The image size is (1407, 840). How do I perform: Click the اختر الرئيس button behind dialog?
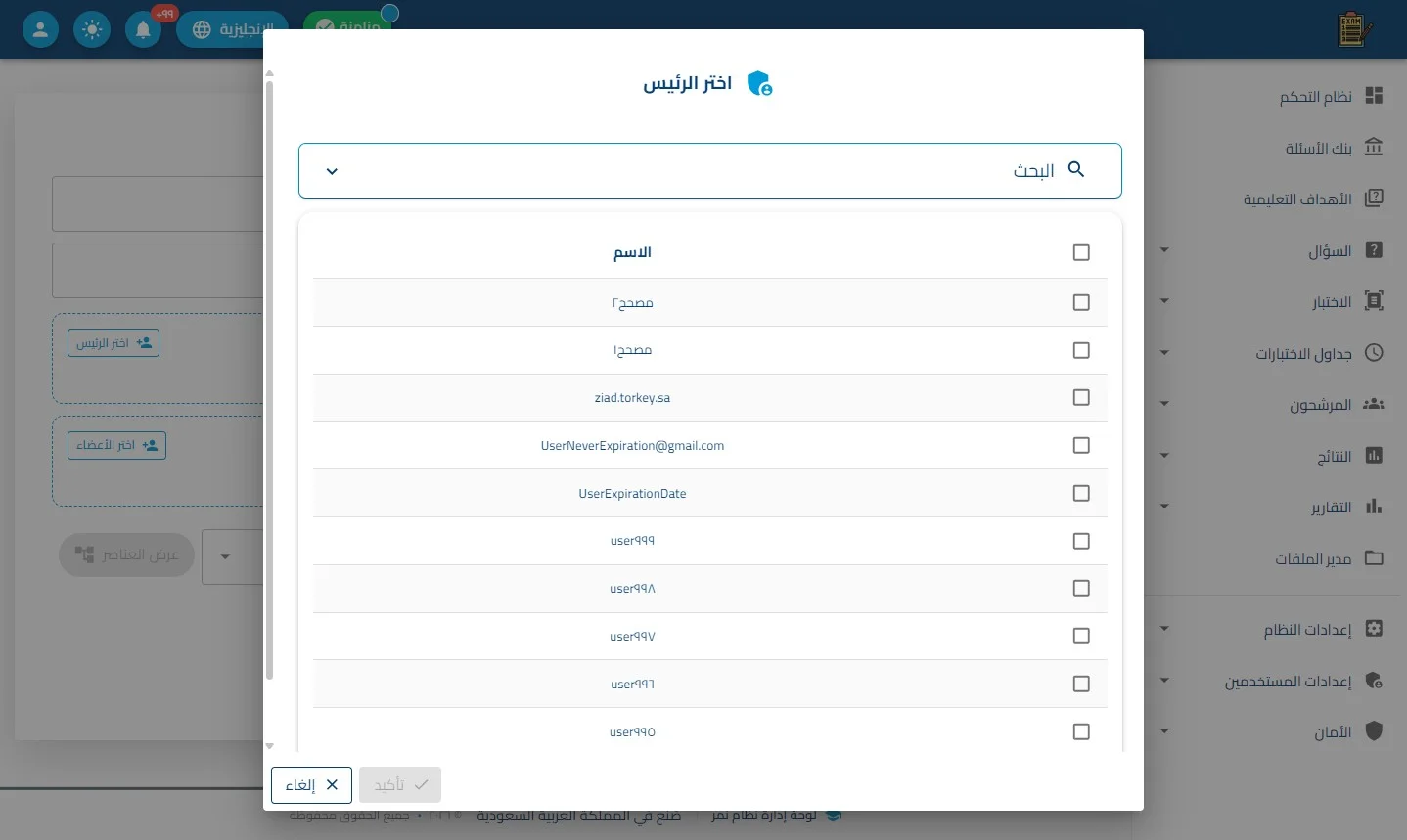coord(113,343)
